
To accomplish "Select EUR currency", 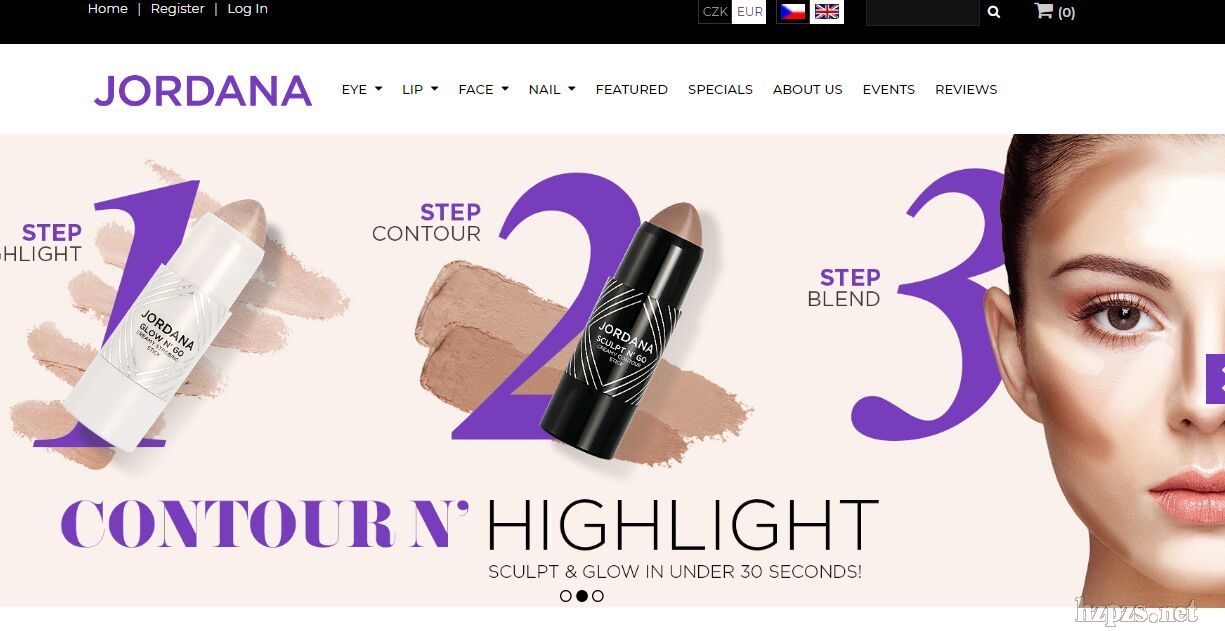I will pyautogui.click(x=749, y=12).
